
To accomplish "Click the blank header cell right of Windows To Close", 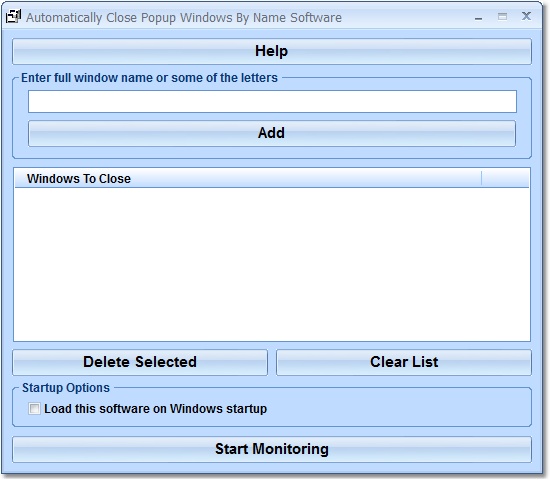I will [505, 179].
